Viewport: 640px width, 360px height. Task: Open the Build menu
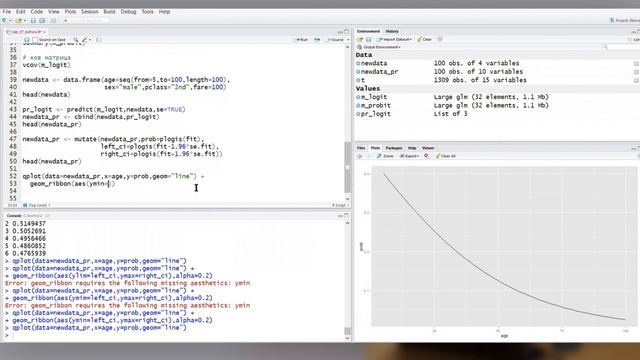(x=109, y=12)
